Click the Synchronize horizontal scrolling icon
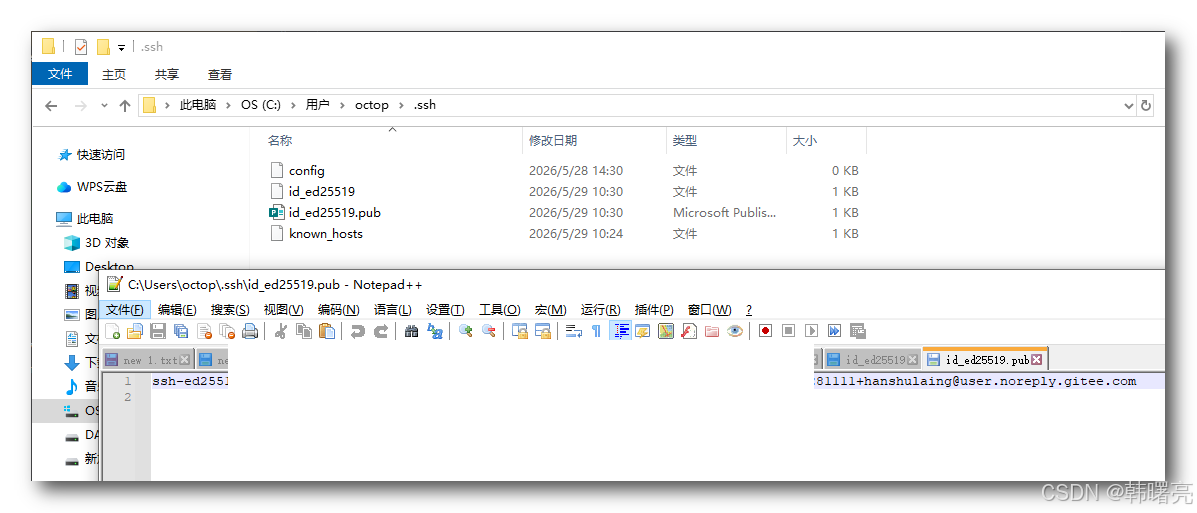Viewport: 1197px width, 513px height. (543, 331)
